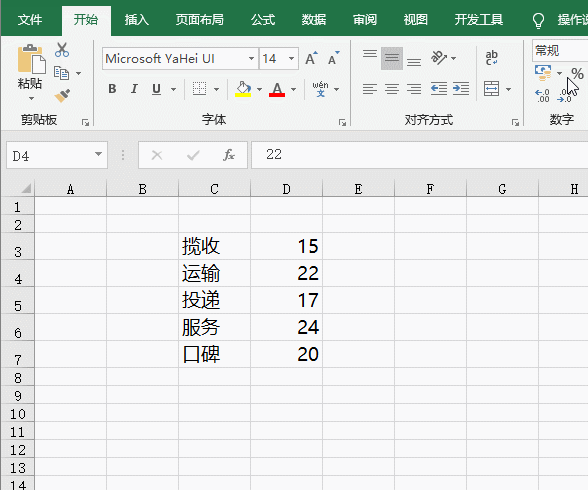
Task: Toggle Italic formatting
Action: (134, 89)
